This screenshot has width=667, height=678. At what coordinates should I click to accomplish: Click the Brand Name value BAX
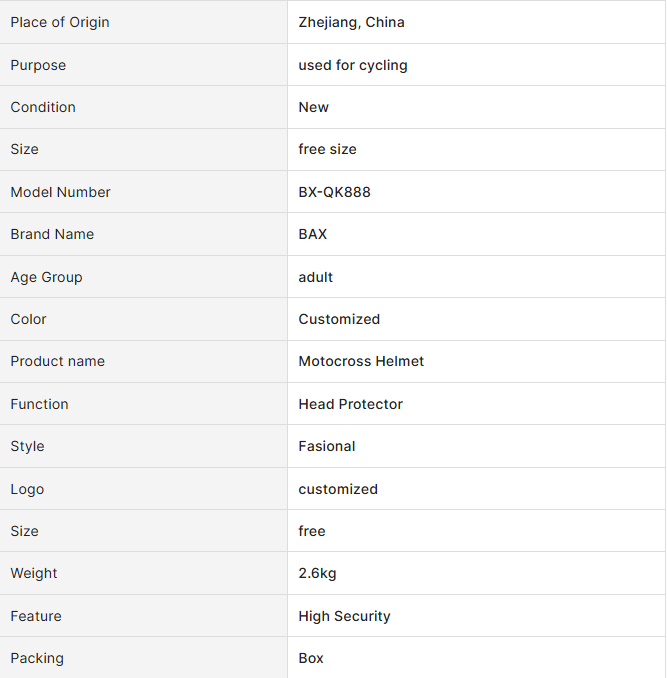[313, 234]
